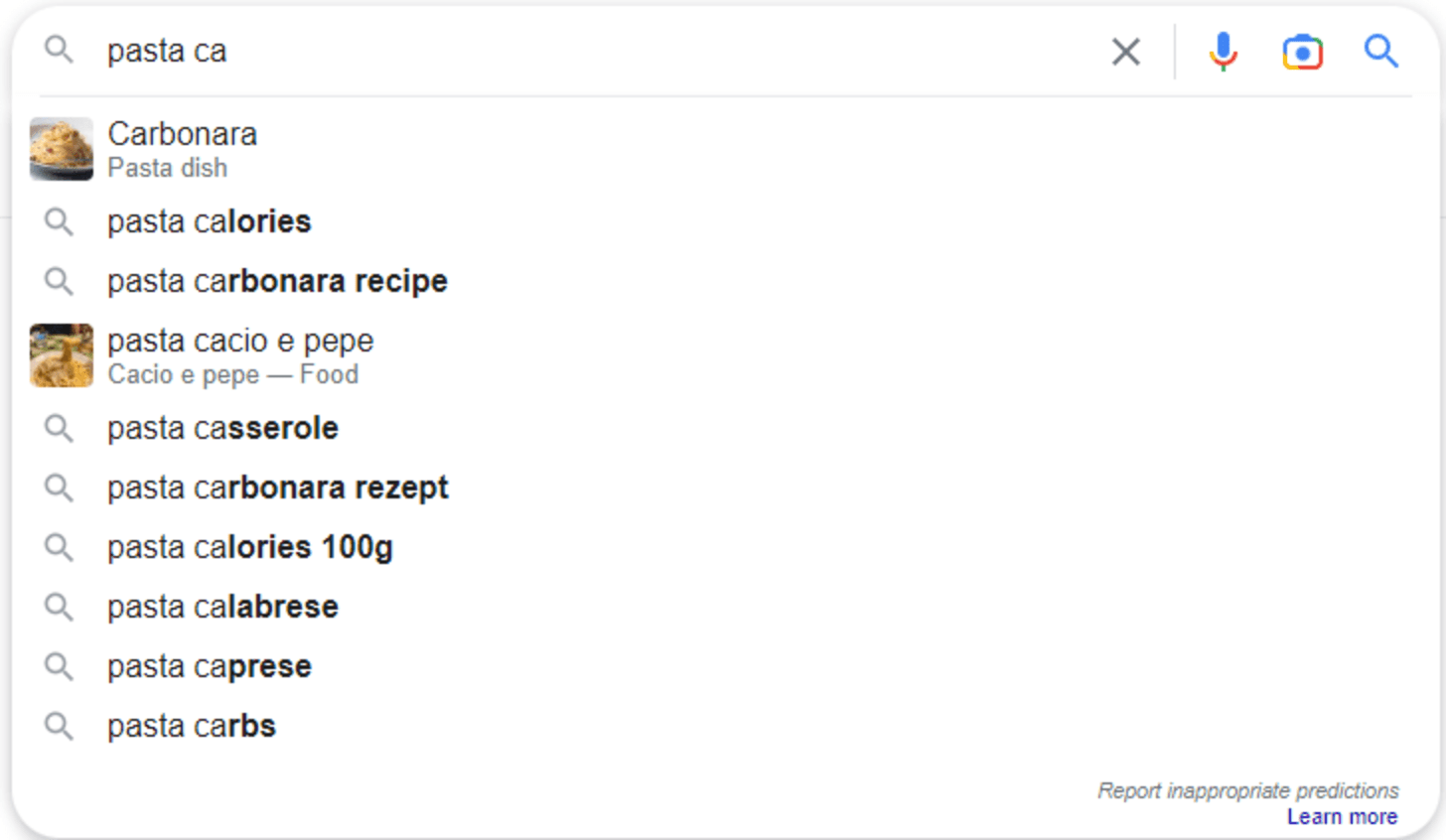1446x840 pixels.
Task: Click inside the search input field
Action: tap(397, 51)
